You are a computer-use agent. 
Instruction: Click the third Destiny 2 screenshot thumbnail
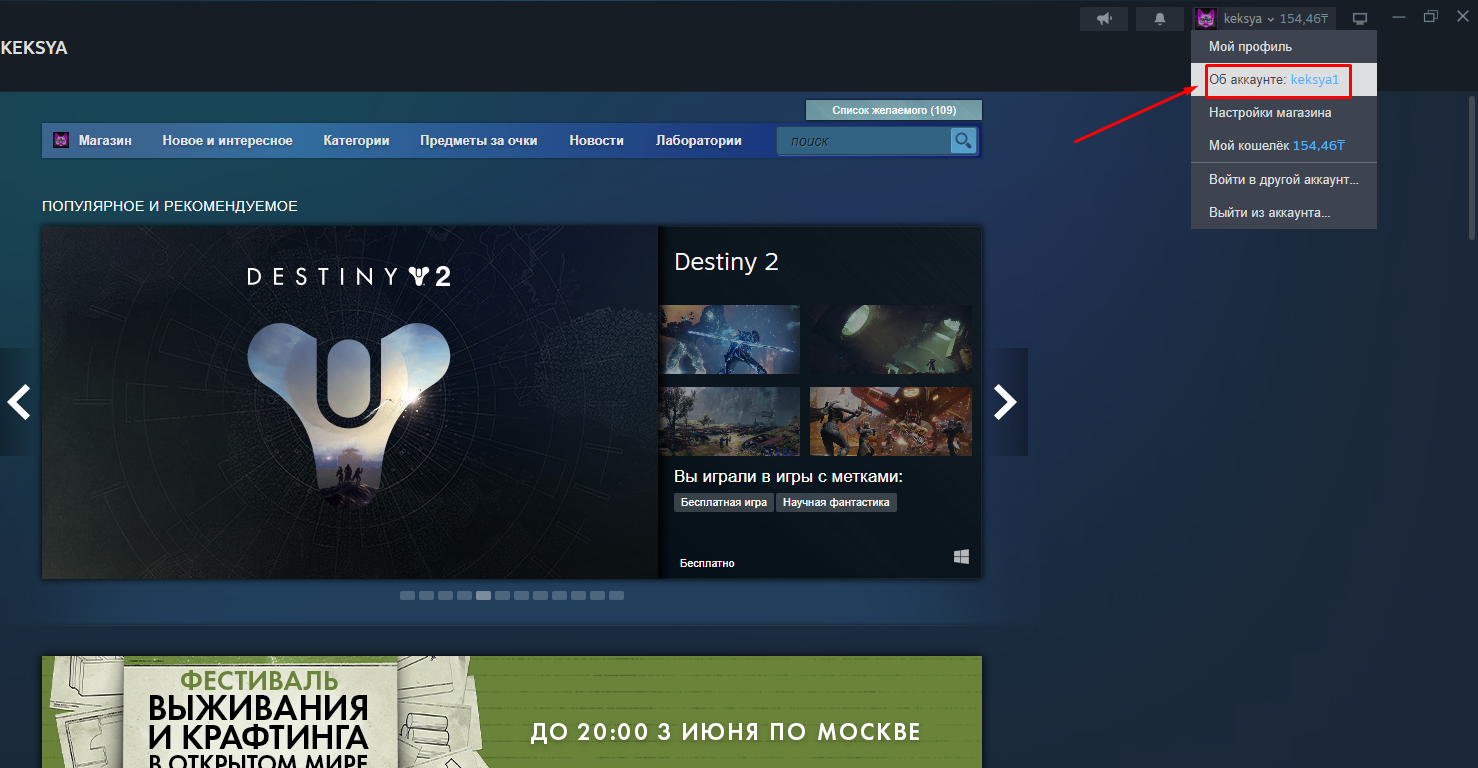point(730,421)
